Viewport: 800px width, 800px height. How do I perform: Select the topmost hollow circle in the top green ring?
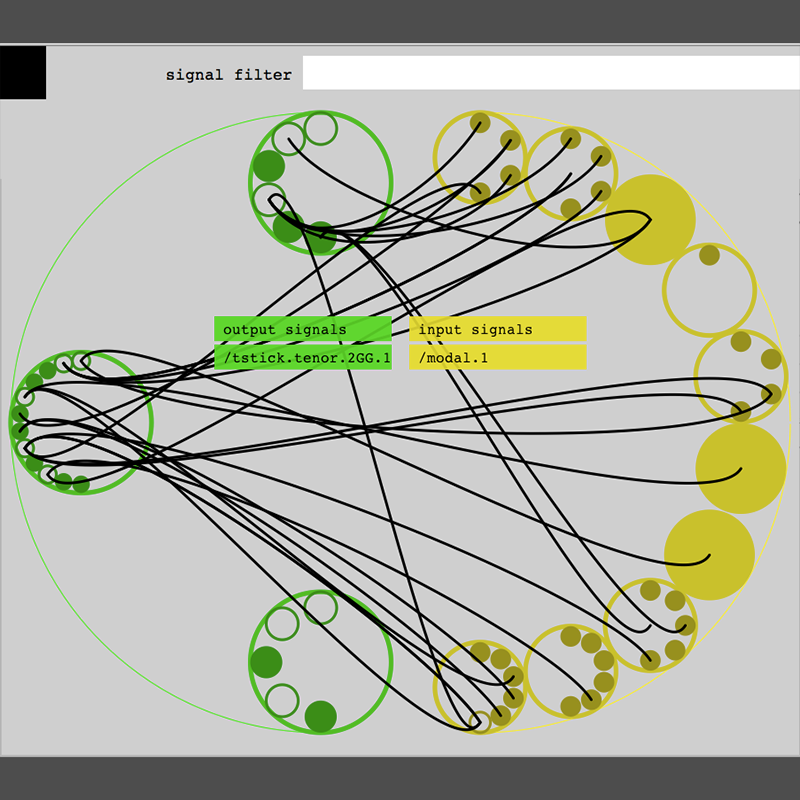click(320, 129)
